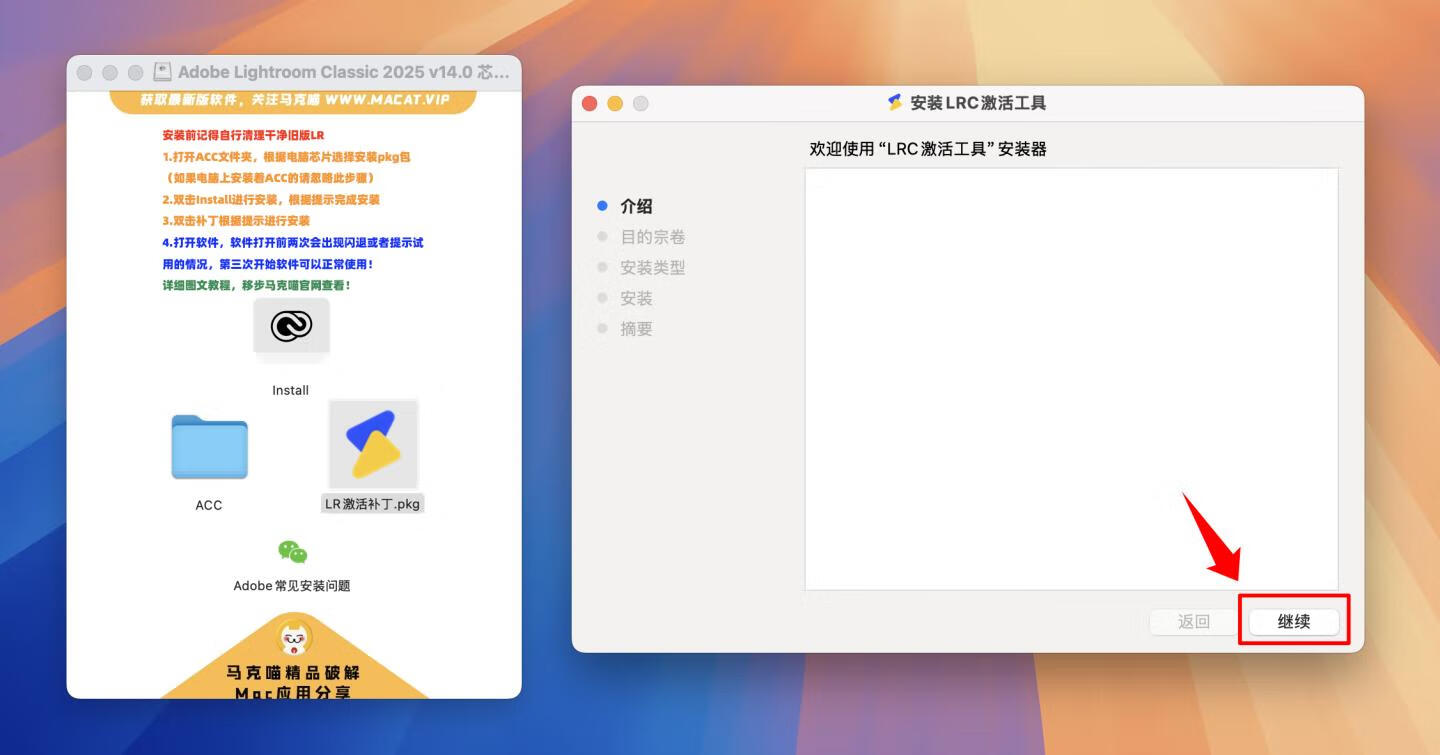Click the LR 激活补丁.pkg file name
Image resolution: width=1440 pixels, height=755 pixels.
pyautogui.click(x=373, y=504)
